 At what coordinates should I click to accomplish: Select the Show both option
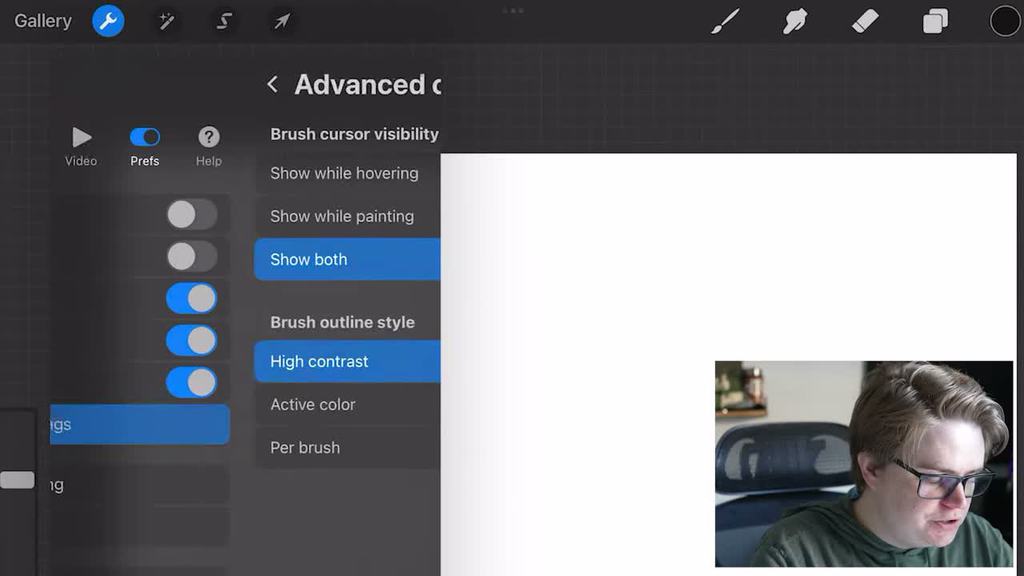point(347,259)
